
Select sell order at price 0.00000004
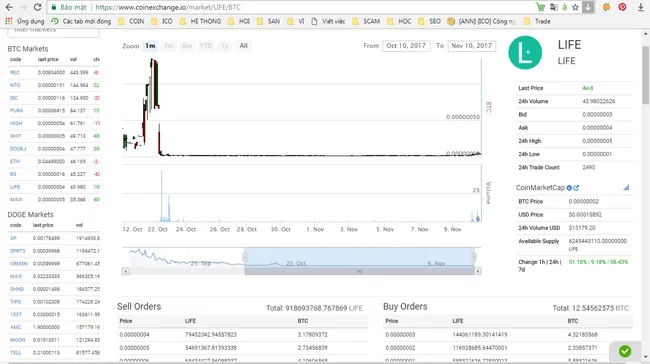(x=242, y=335)
